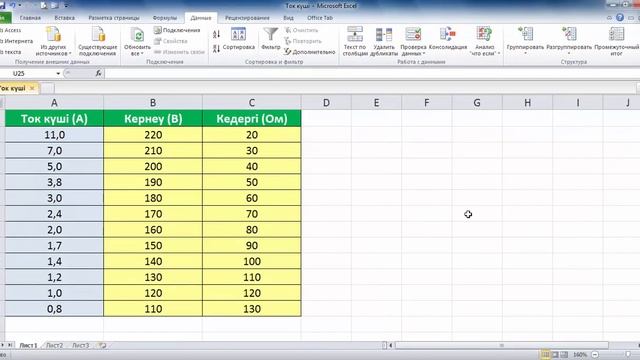Click Undo in quick access toolbar

13,6
